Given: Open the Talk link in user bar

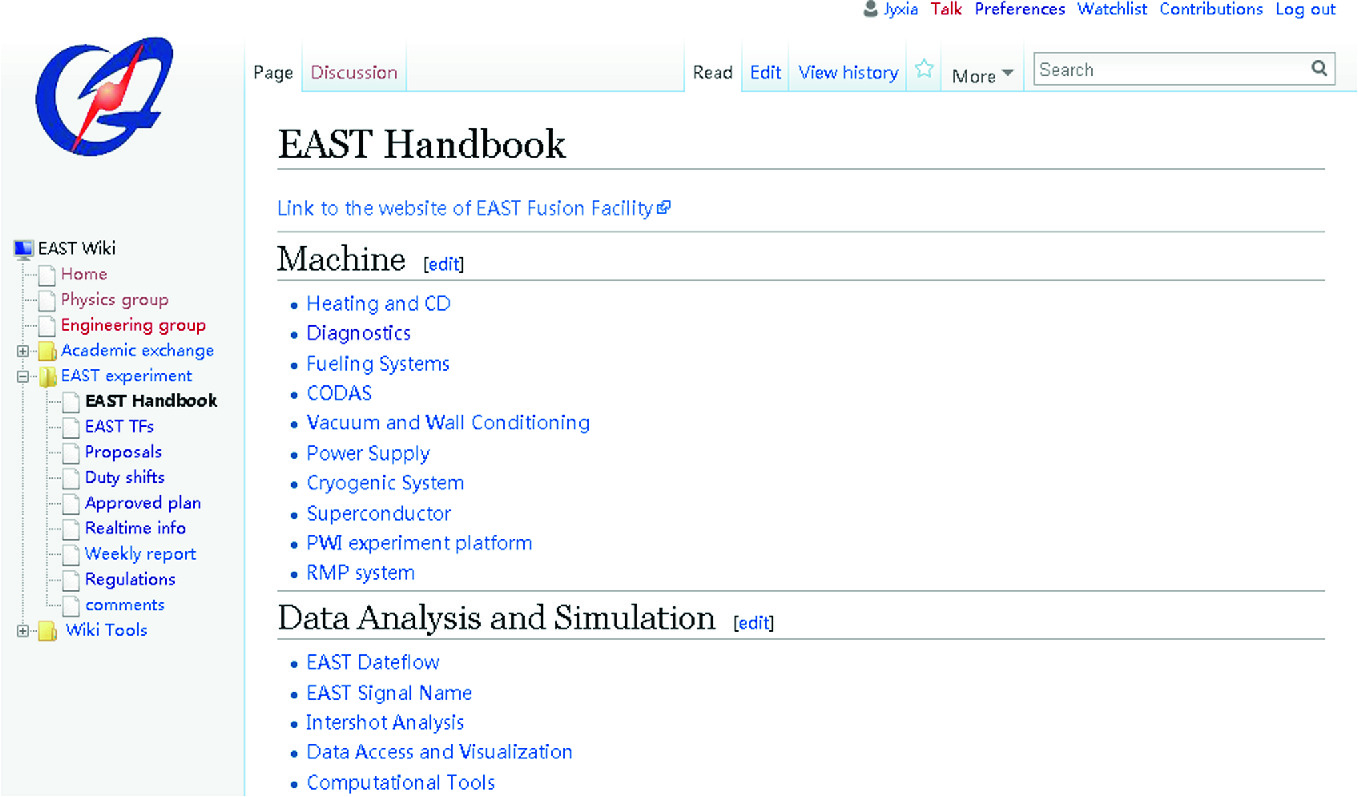Looking at the screenshot, I should [x=946, y=9].
